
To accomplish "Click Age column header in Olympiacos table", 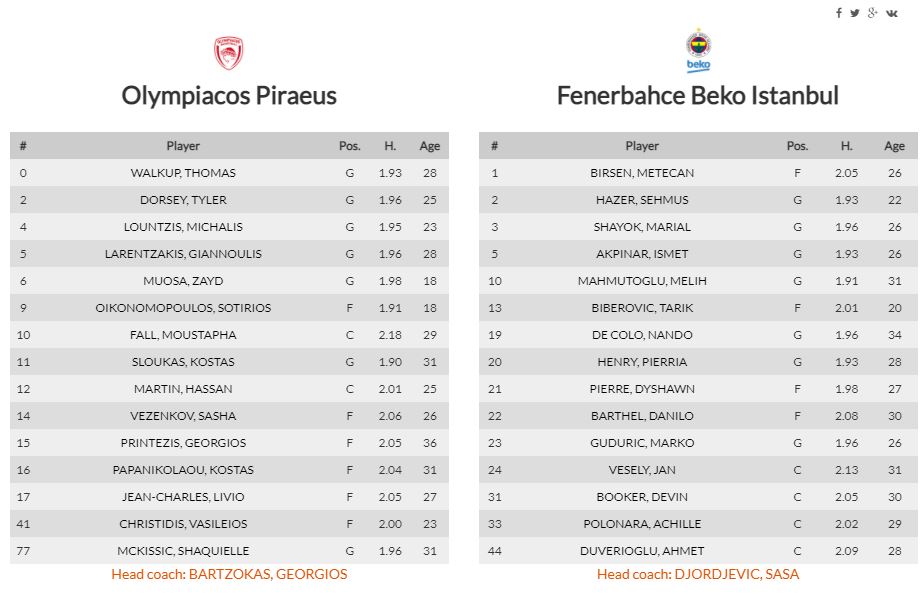I will point(430,146).
